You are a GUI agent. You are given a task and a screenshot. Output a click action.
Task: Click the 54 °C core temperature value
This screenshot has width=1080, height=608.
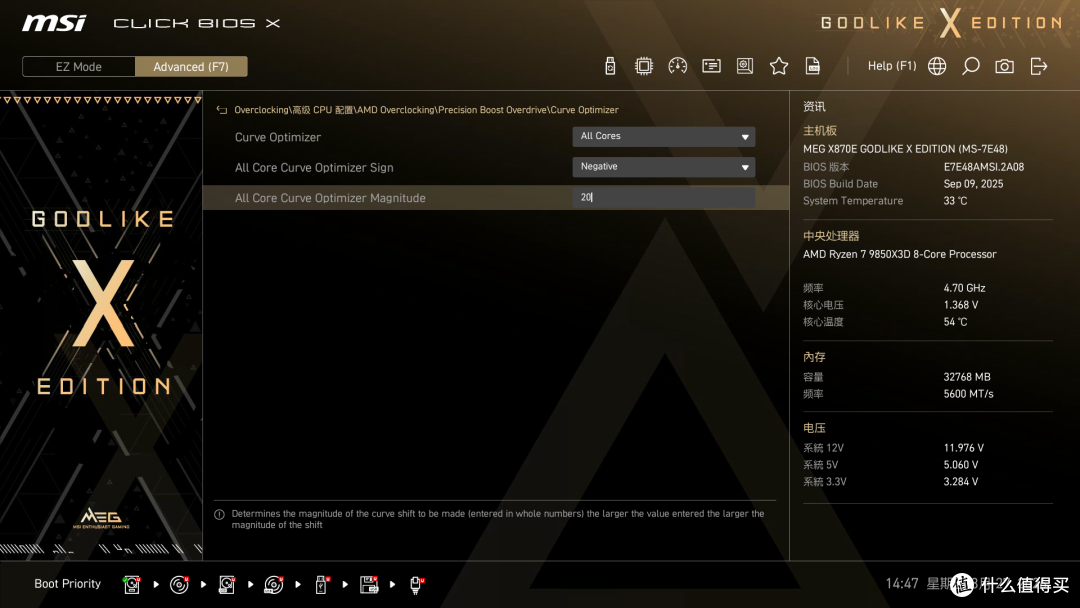[x=955, y=322]
